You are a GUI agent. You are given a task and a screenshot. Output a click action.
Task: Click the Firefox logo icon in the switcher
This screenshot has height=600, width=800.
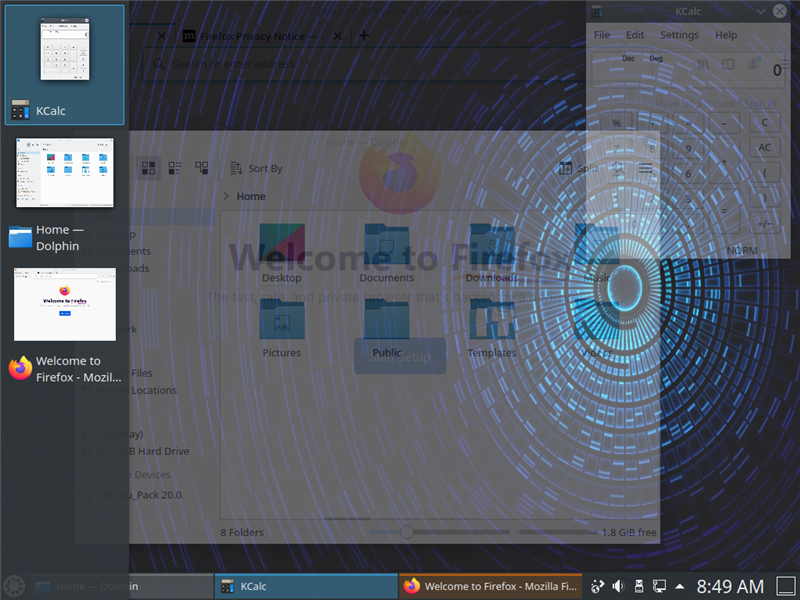(20, 368)
